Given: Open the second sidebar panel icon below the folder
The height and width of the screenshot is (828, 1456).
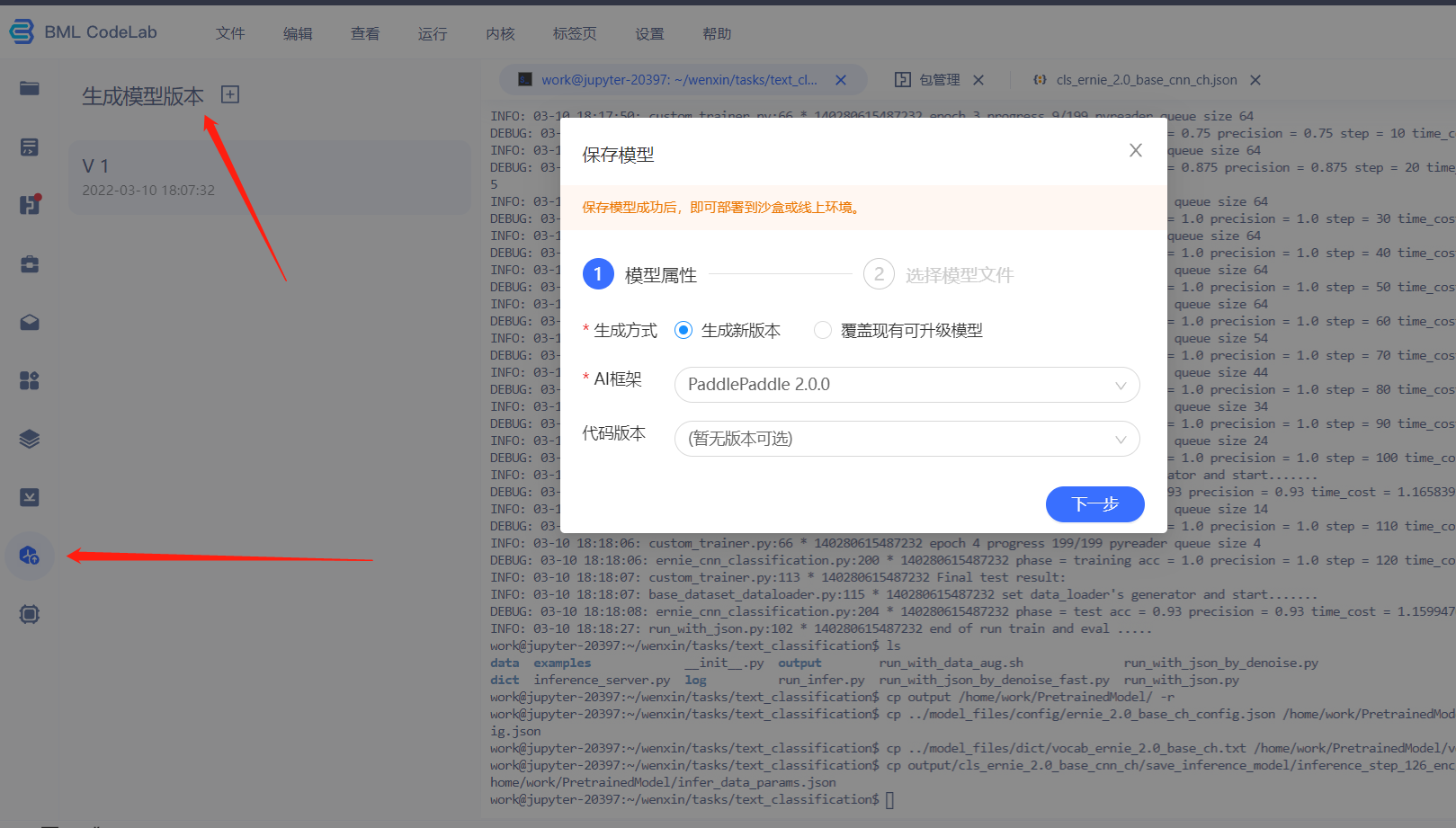Looking at the screenshot, I should [30, 147].
